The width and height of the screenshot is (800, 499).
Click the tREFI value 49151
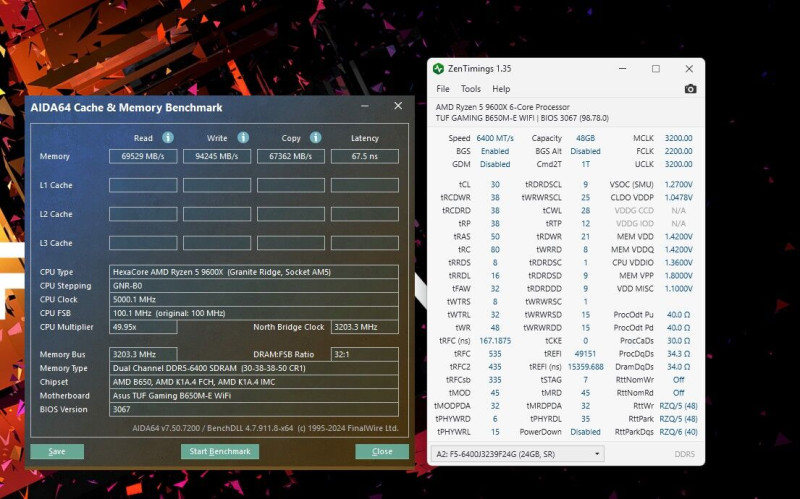click(585, 354)
